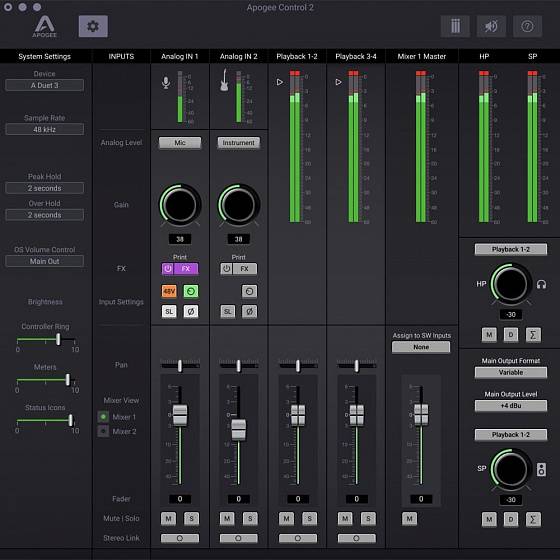Image resolution: width=560 pixels, height=560 pixels.
Task: Click the guitar icon on Analog IN 2
Action: (224, 80)
